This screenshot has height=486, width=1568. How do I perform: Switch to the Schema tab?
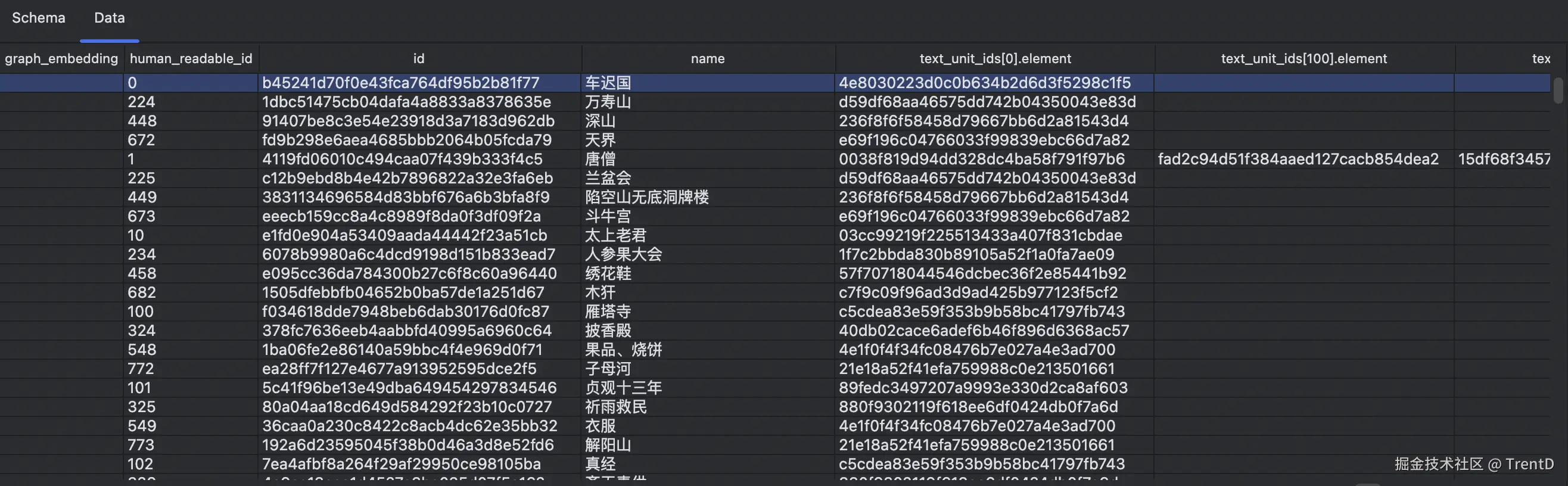point(38,18)
